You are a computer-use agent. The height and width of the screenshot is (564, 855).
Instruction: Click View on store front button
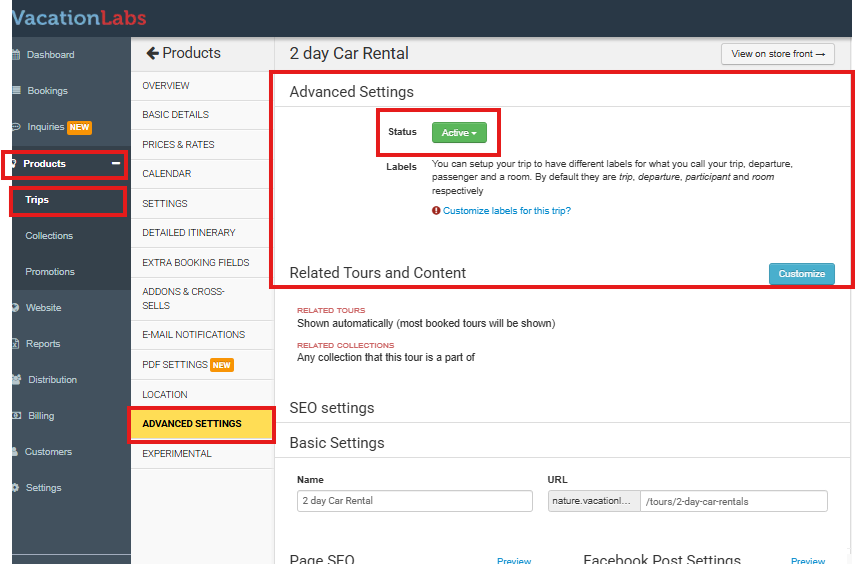point(777,54)
